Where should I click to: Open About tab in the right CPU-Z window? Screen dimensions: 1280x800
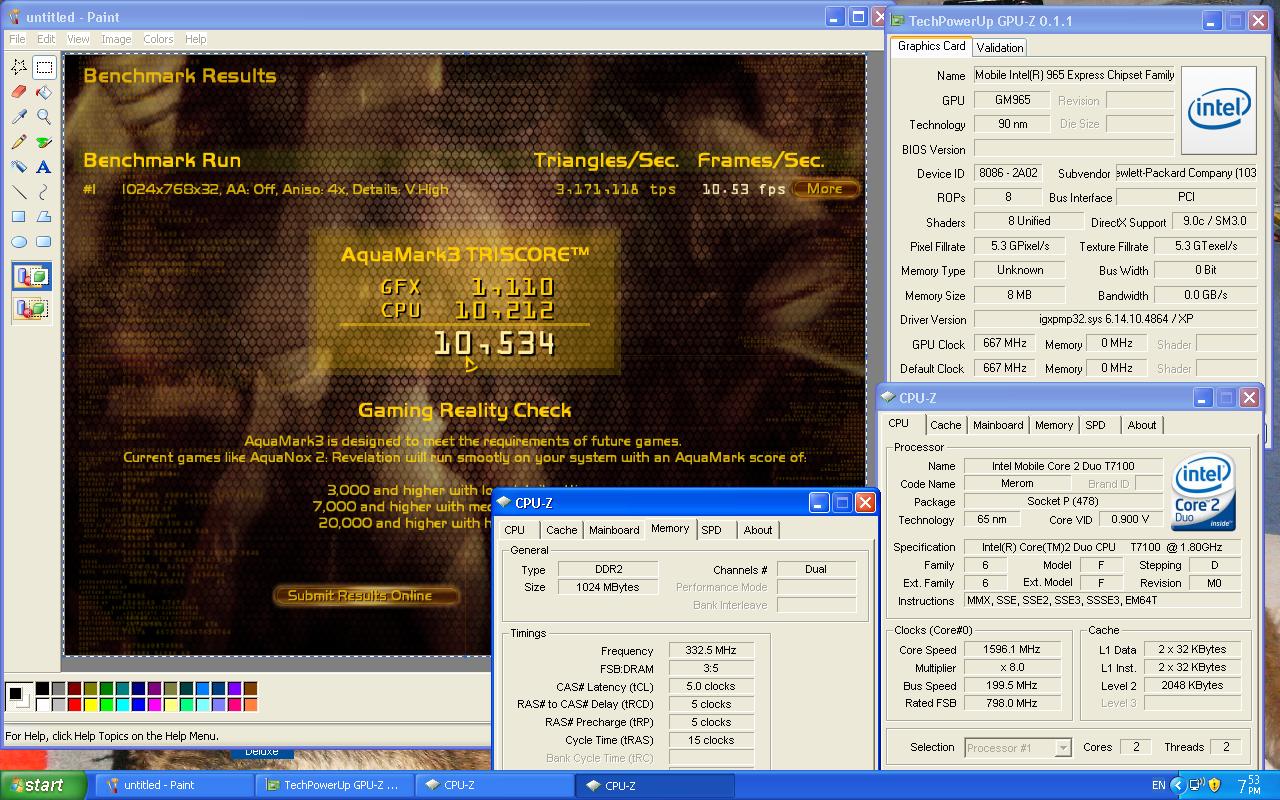tap(1142, 425)
